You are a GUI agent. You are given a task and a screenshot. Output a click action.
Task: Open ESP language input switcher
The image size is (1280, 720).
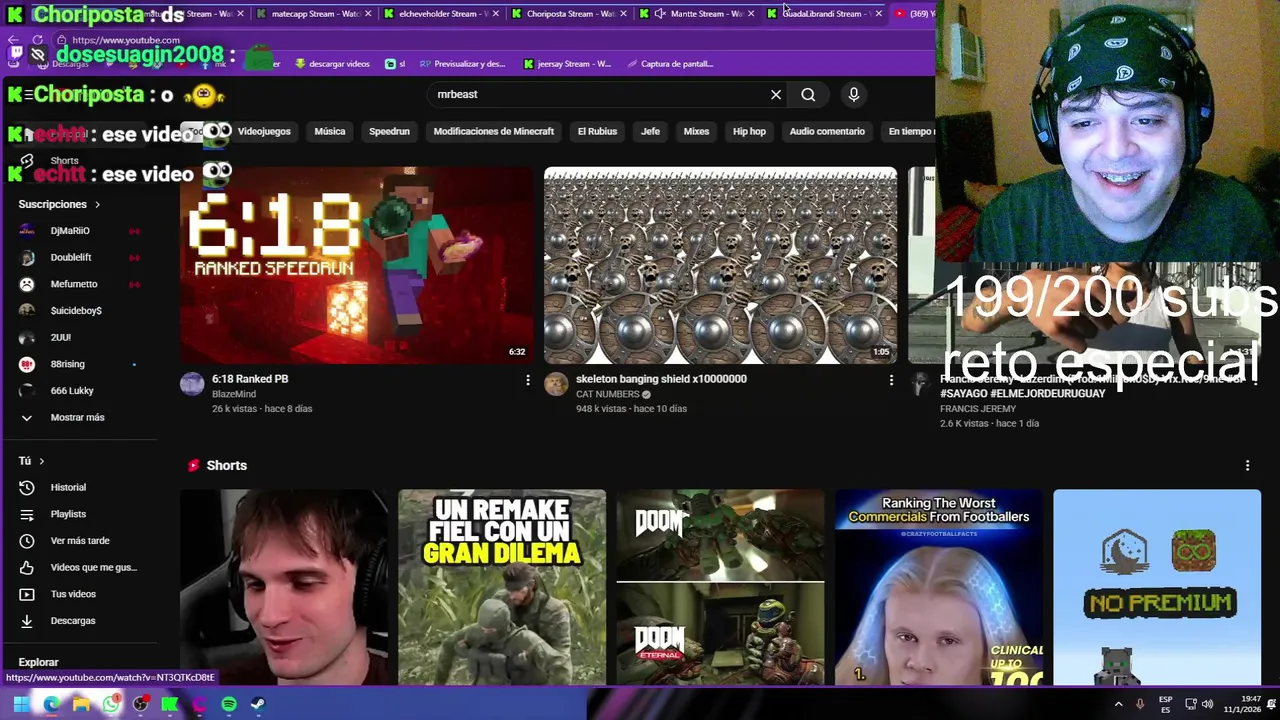tap(1165, 704)
